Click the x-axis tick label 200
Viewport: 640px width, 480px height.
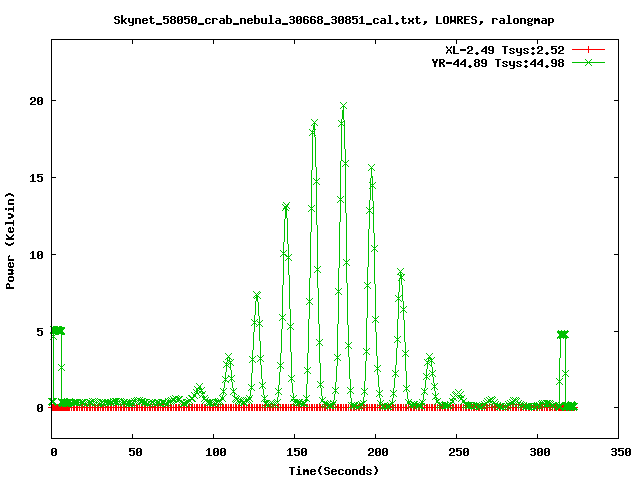pos(378,452)
